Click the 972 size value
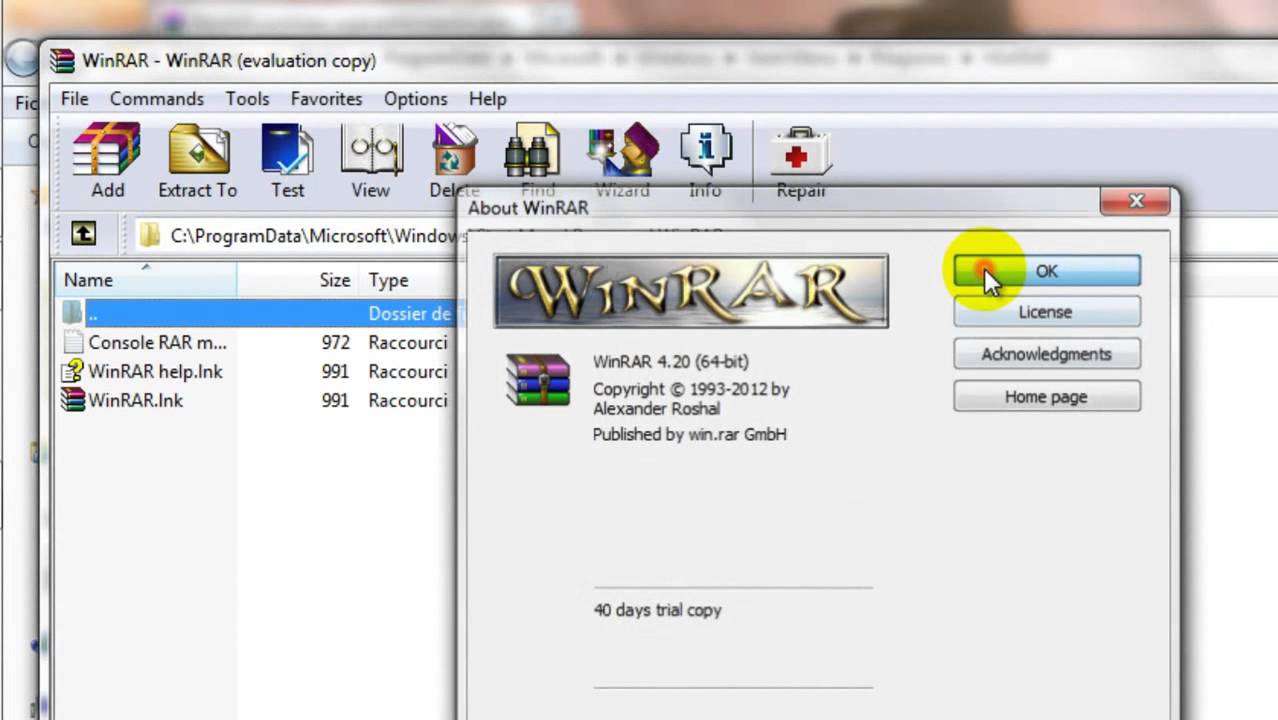1278x720 pixels. (x=336, y=342)
